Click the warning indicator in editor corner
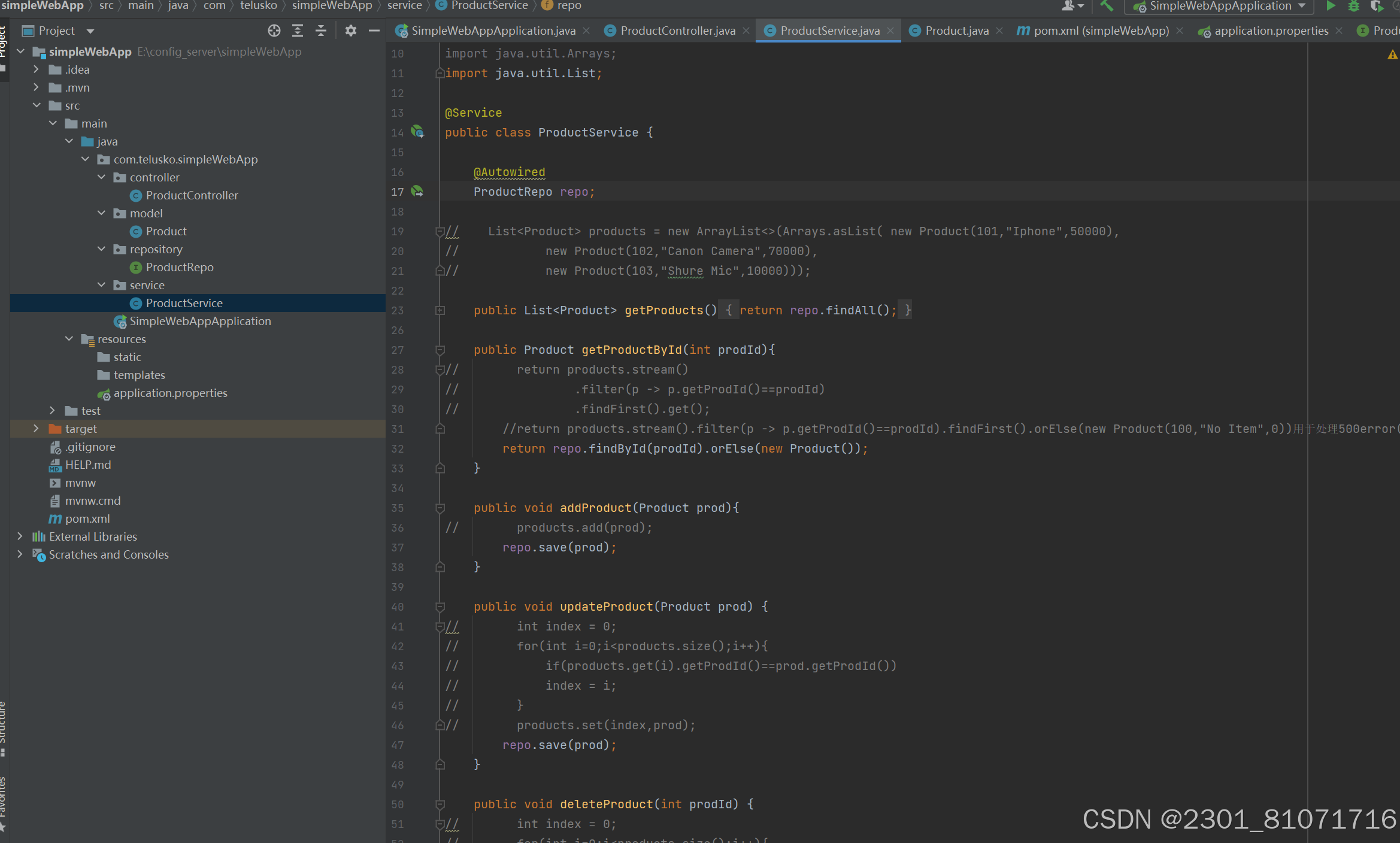This screenshot has height=843, width=1400. pyautogui.click(x=1392, y=54)
